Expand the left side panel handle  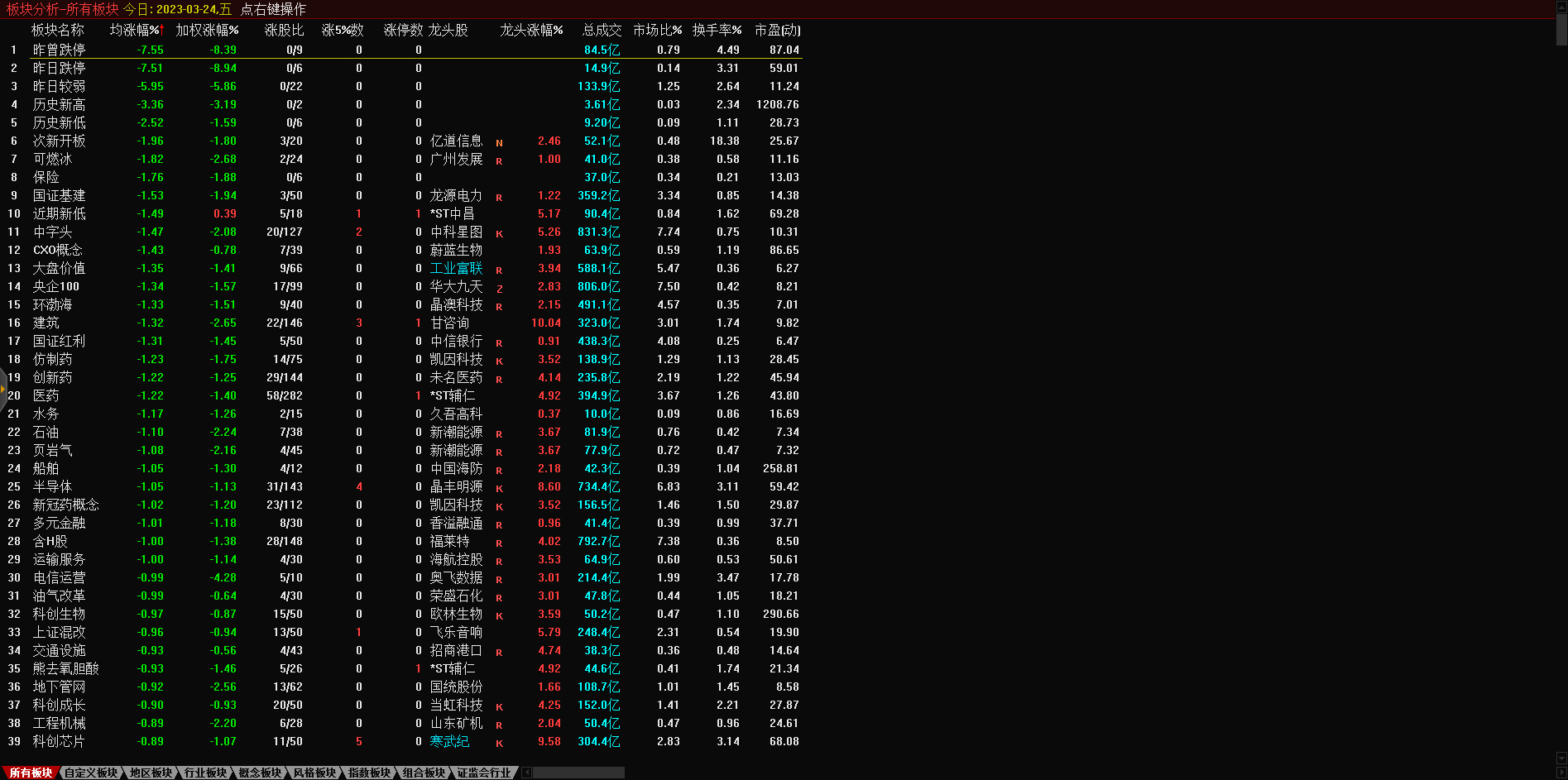click(x=3, y=389)
